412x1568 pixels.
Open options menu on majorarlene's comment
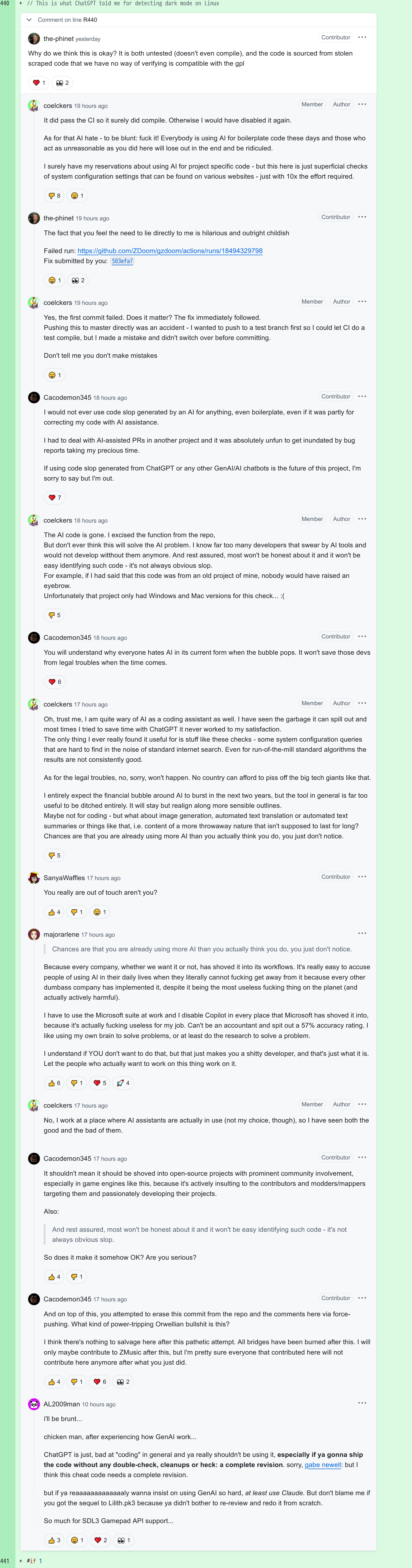pos(362,933)
